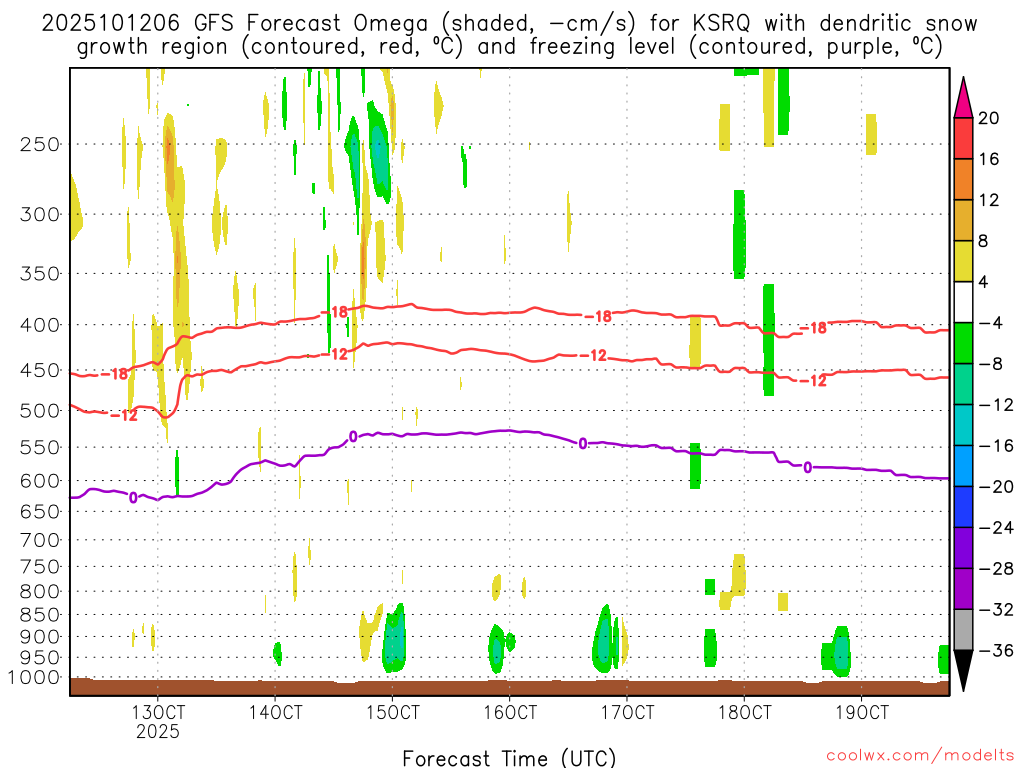
Task: Click the 300 pressure level label
Action: coord(40,214)
